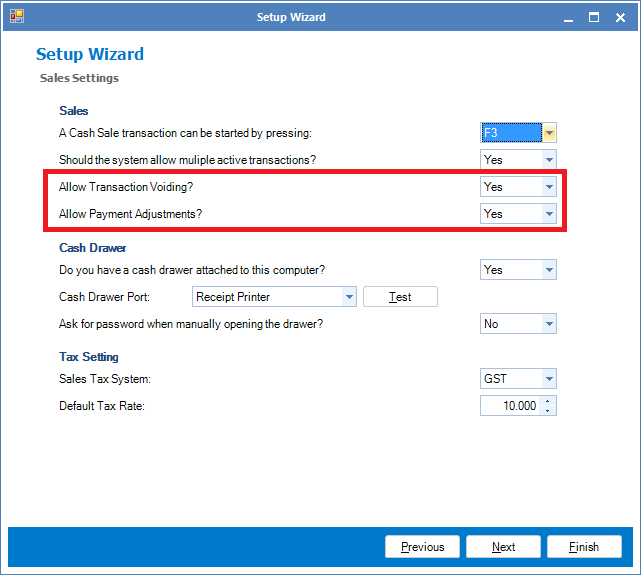Image resolution: width=641 pixels, height=575 pixels.
Task: Go back with the Previous button
Action: point(422,547)
